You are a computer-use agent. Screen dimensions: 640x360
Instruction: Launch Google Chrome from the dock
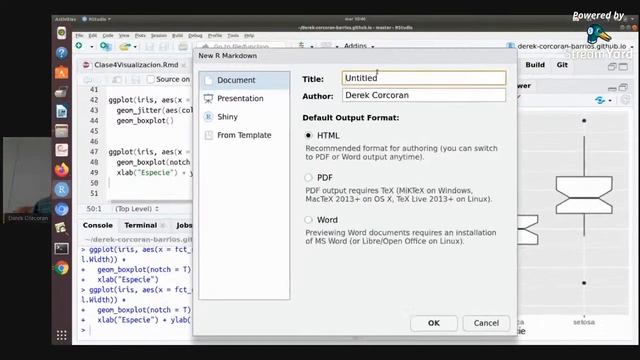pyautogui.click(x=62, y=268)
